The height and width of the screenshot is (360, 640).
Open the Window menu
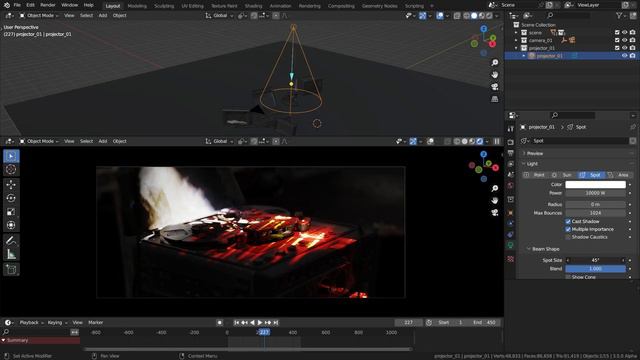(69, 5)
